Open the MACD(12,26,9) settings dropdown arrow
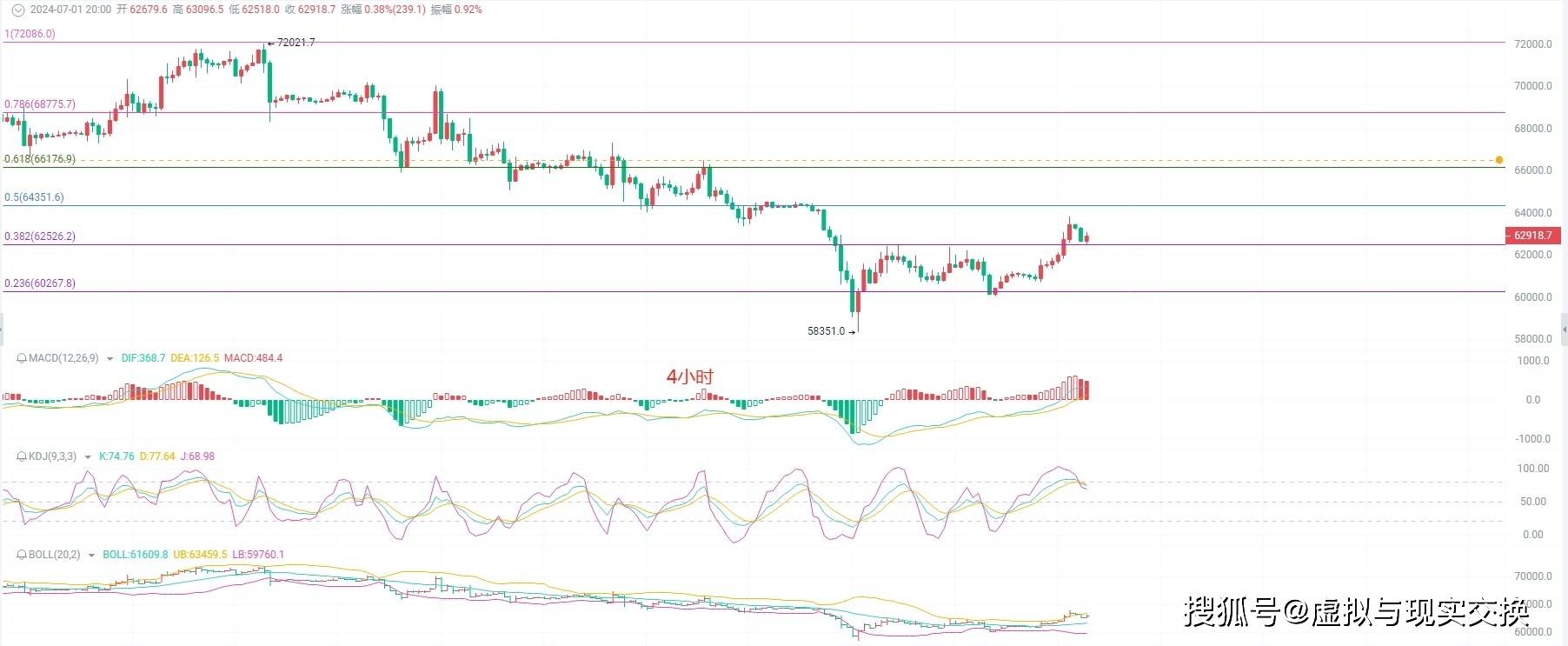Image resolution: width=1568 pixels, height=646 pixels. point(110,359)
